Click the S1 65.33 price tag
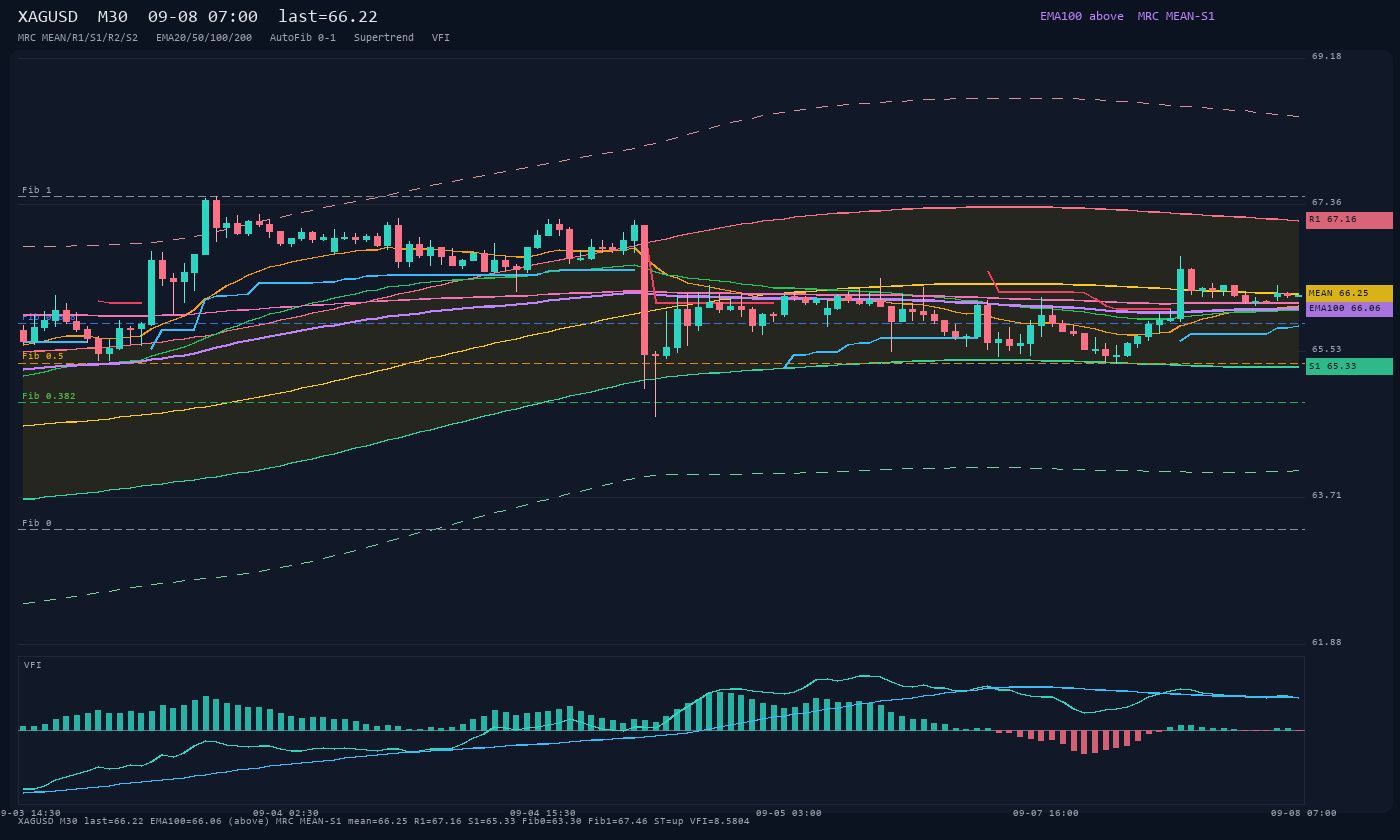This screenshot has height=840, width=1400. 1349,367
